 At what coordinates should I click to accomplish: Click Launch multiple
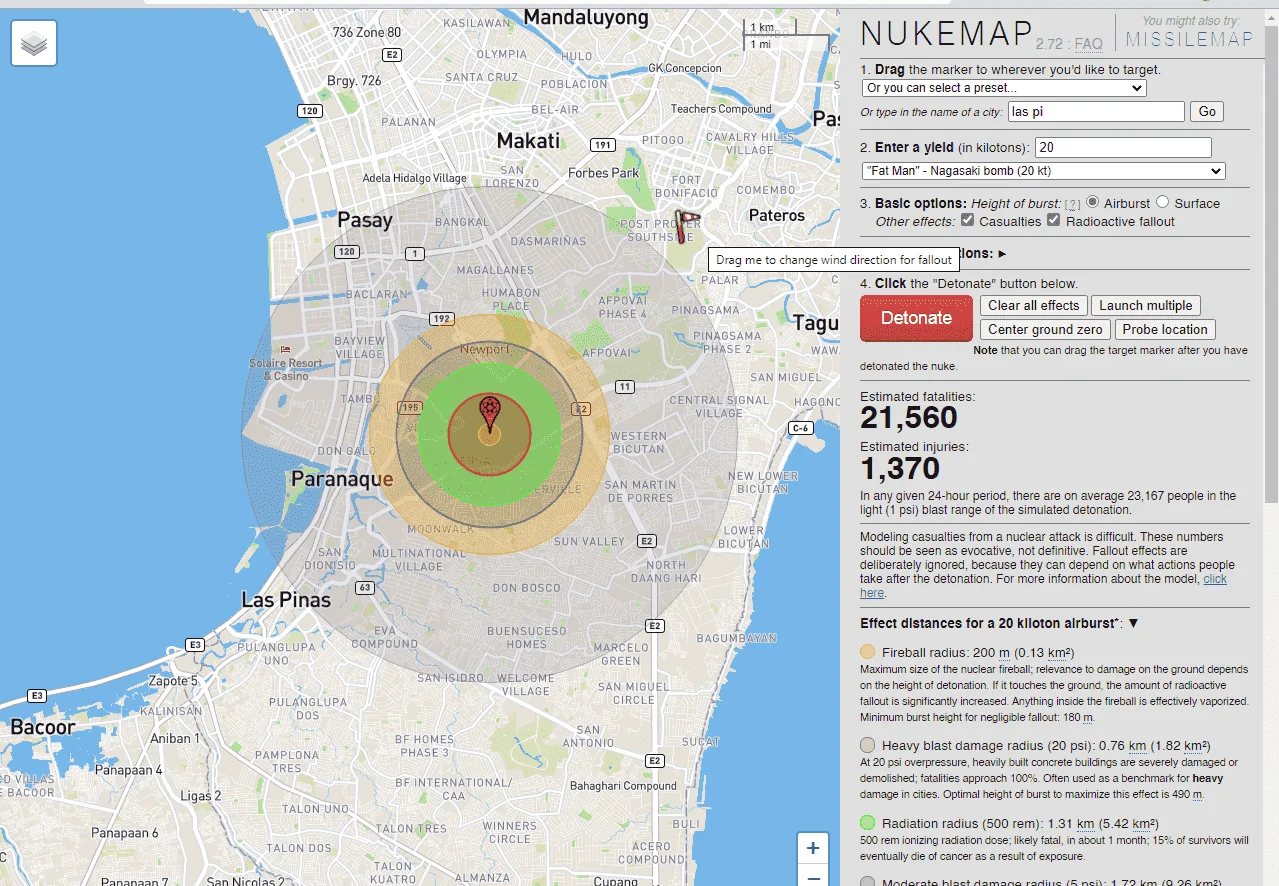pyautogui.click(x=1146, y=306)
